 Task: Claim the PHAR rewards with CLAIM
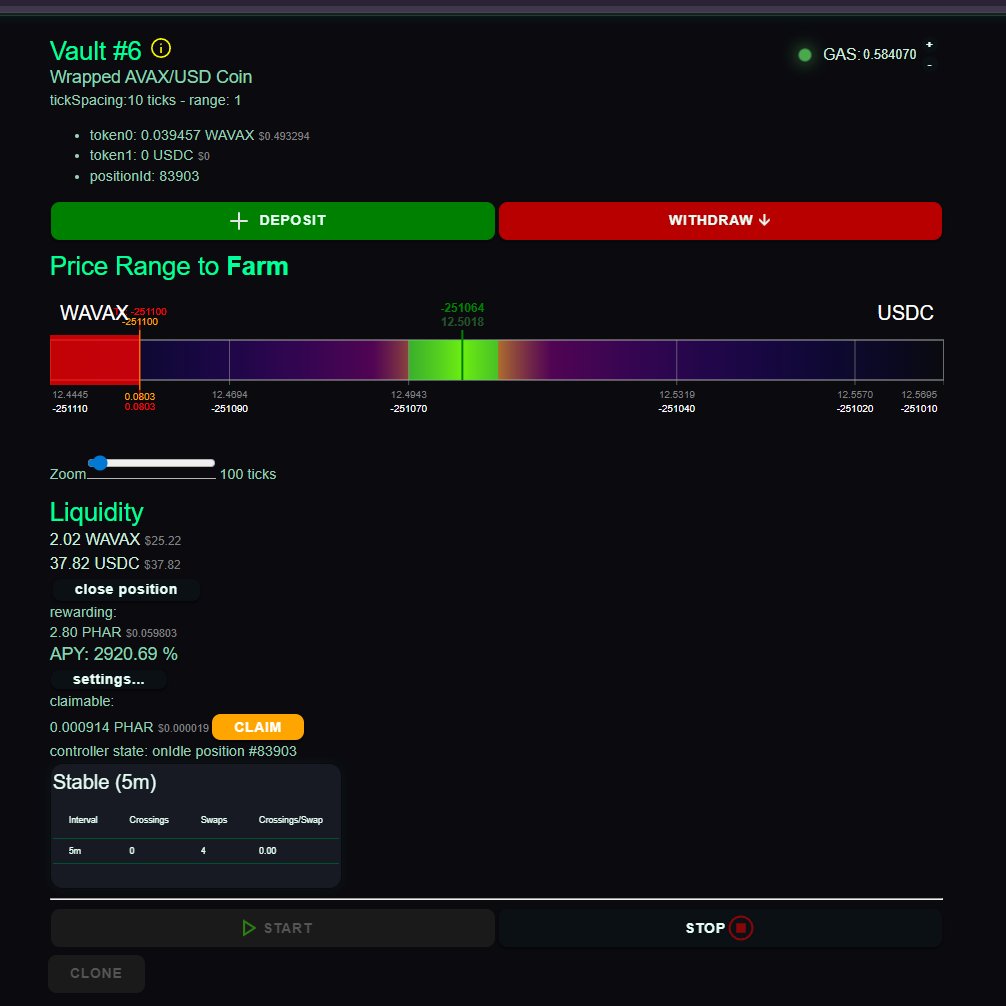258,727
